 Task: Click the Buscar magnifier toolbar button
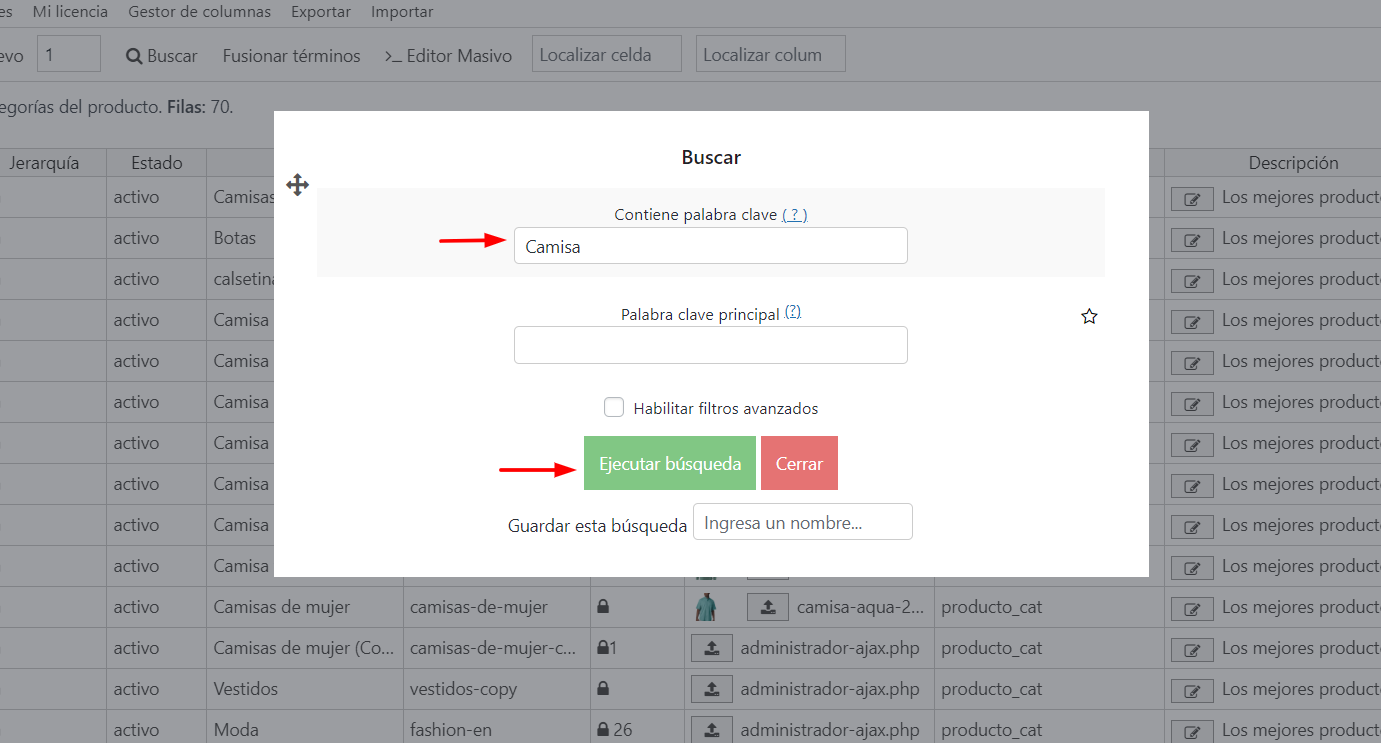click(x=162, y=56)
